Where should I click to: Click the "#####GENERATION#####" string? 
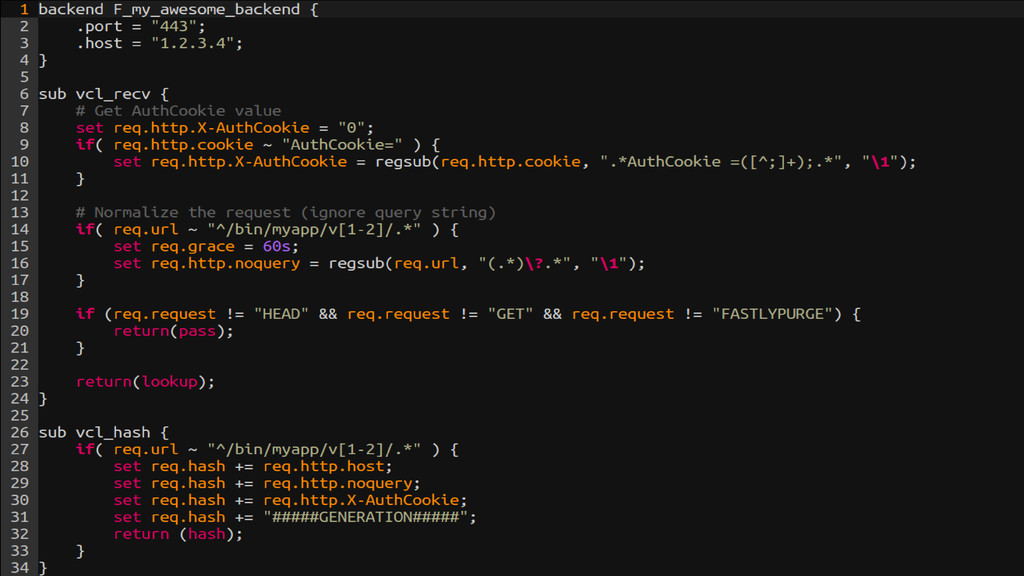click(366, 518)
